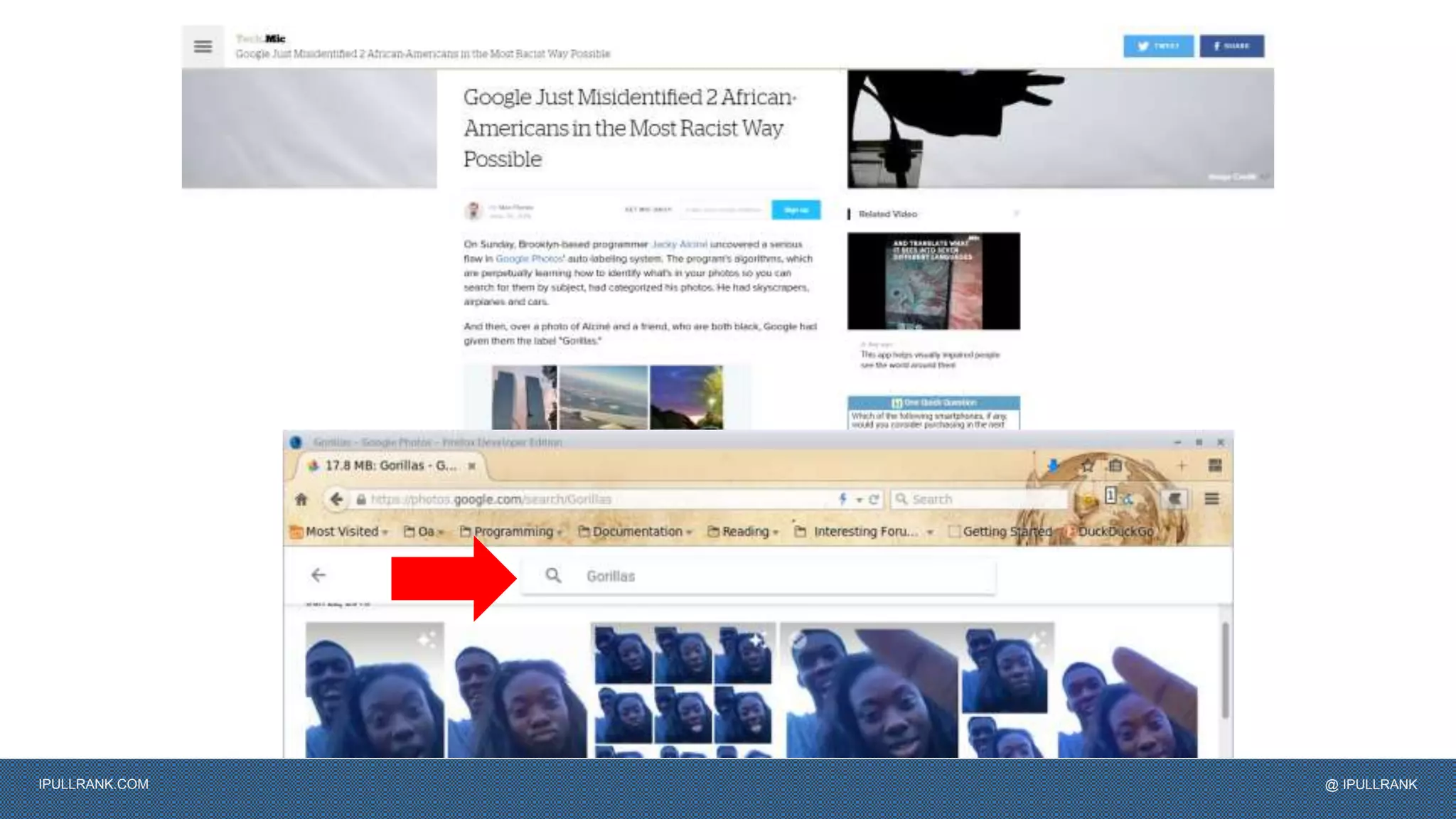The height and width of the screenshot is (819, 1456).
Task: Open the Firefox hamburger menu
Action: [x=1211, y=499]
